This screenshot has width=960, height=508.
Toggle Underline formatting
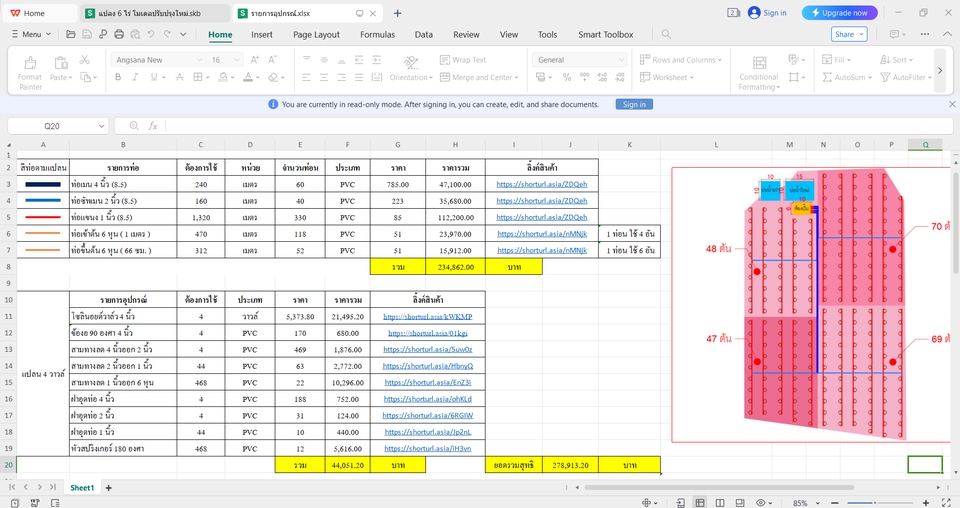(154, 77)
